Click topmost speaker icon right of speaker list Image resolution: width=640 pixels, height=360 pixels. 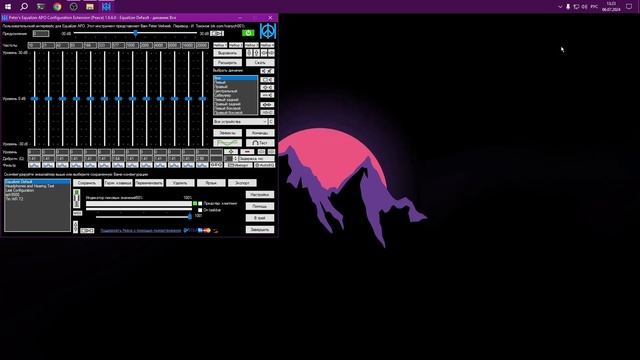267,80
